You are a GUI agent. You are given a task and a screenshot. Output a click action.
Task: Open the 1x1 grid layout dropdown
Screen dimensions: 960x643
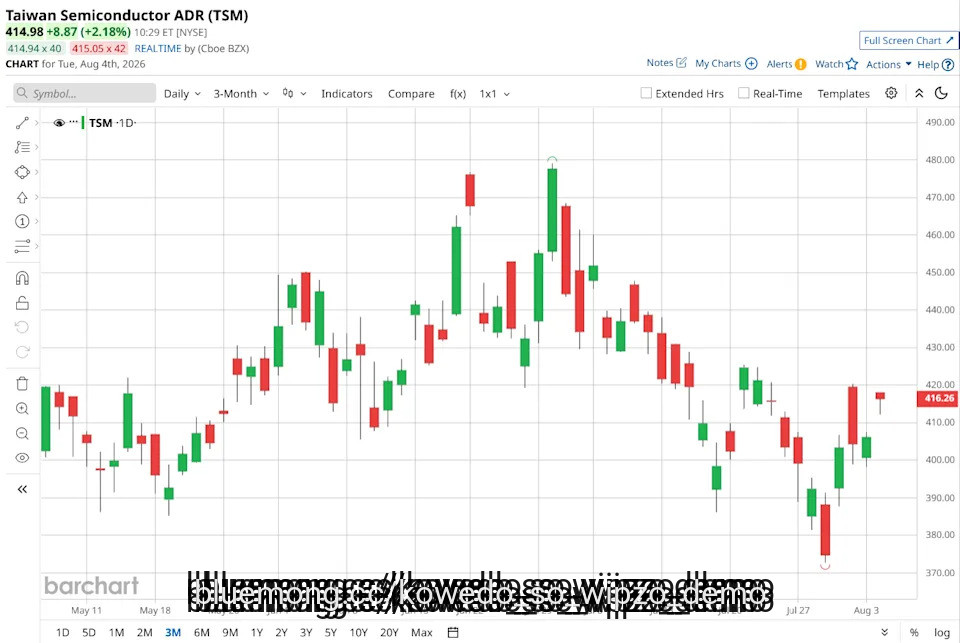coord(495,94)
